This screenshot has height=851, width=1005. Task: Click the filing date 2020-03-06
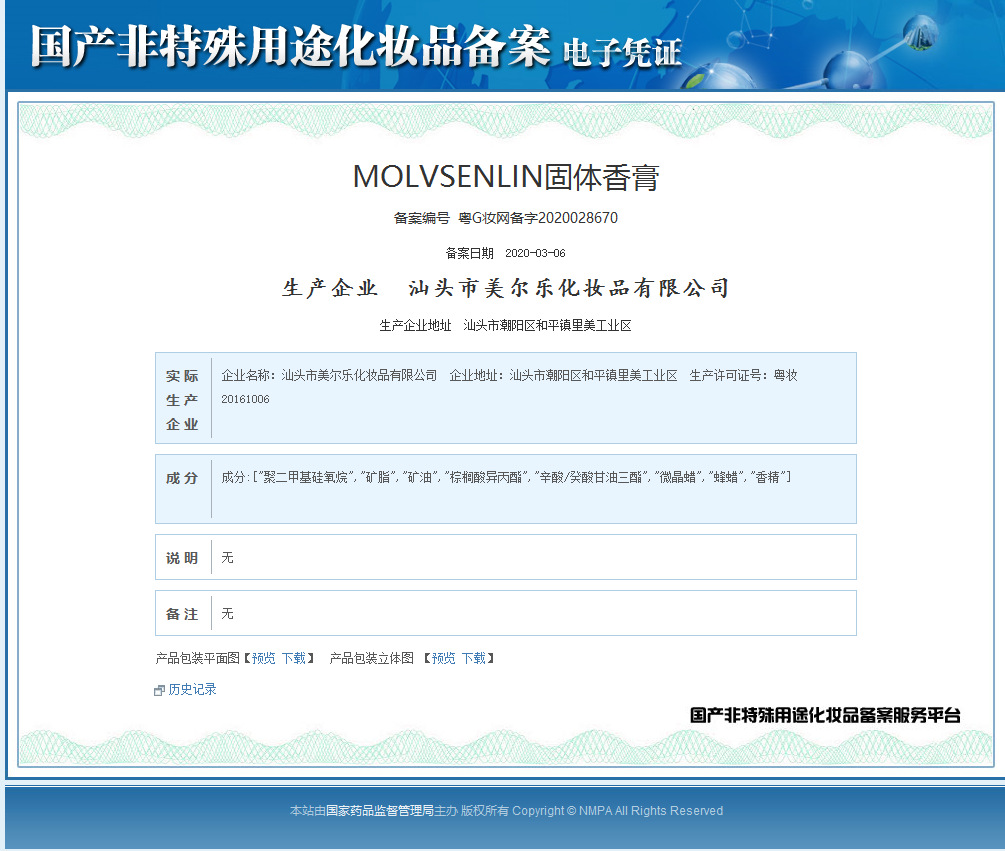tap(535, 253)
